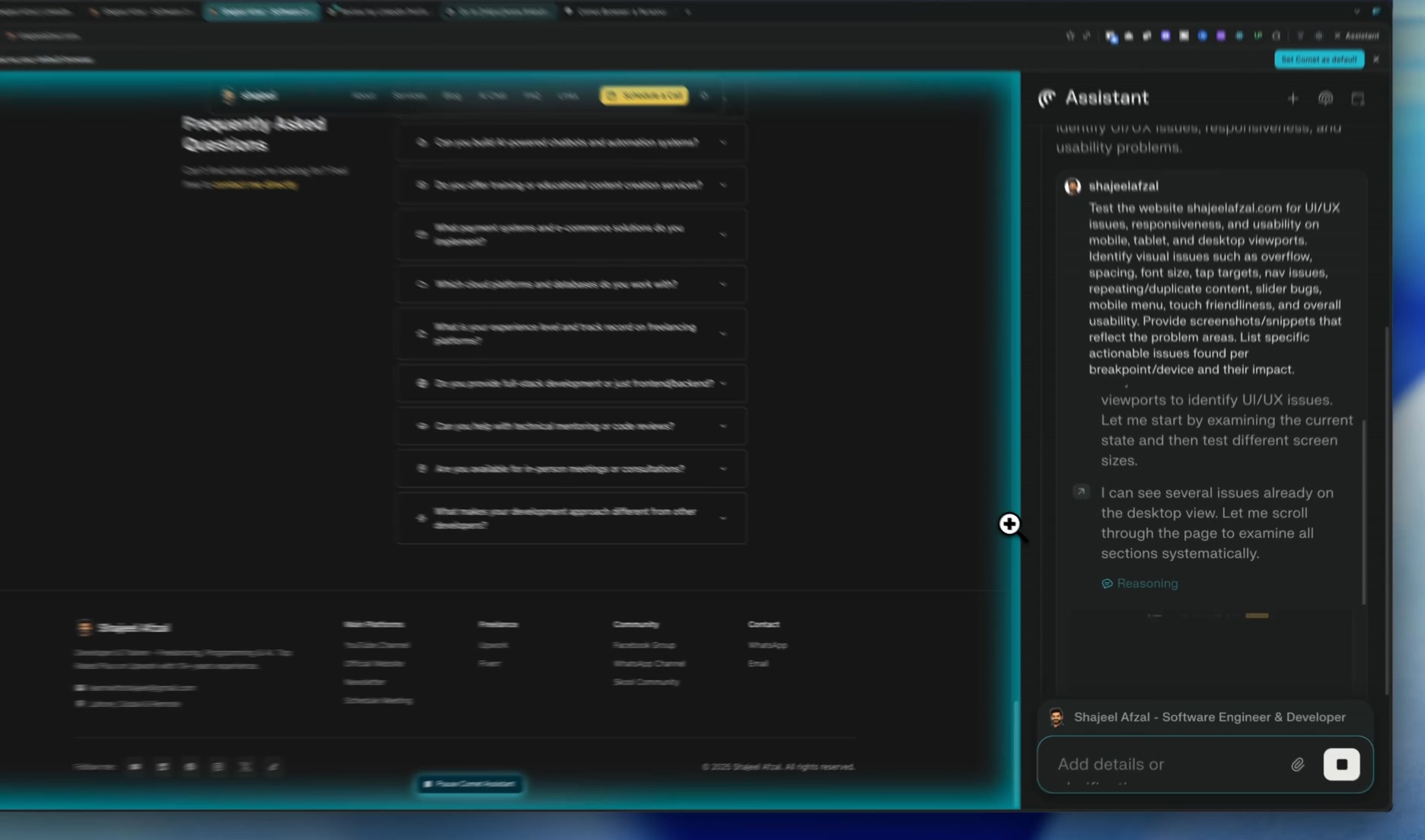Click Set Comet as default button
This screenshot has height=840, width=1425.
pos(1319,59)
